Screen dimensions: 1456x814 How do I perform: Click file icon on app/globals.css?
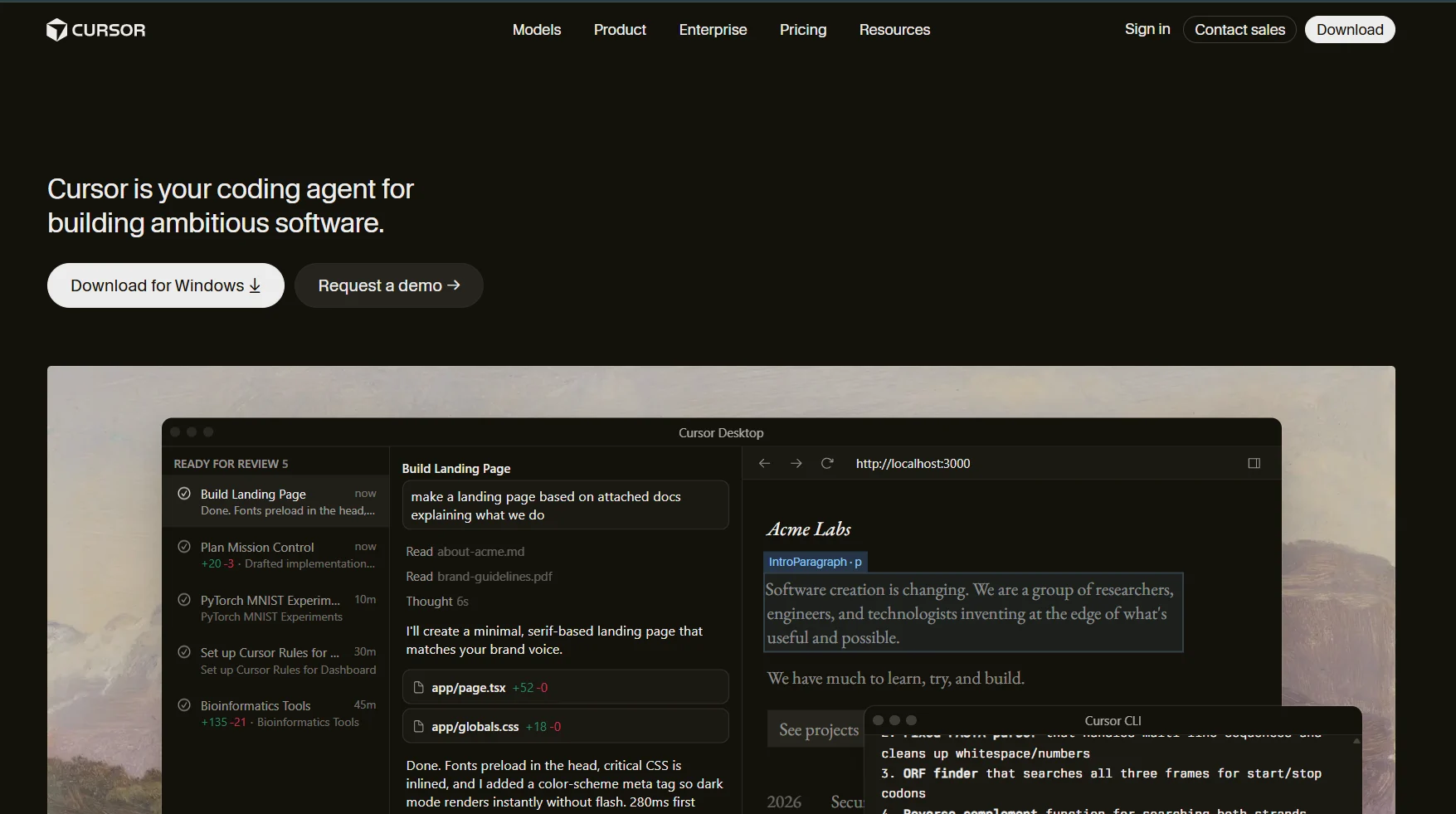point(419,726)
